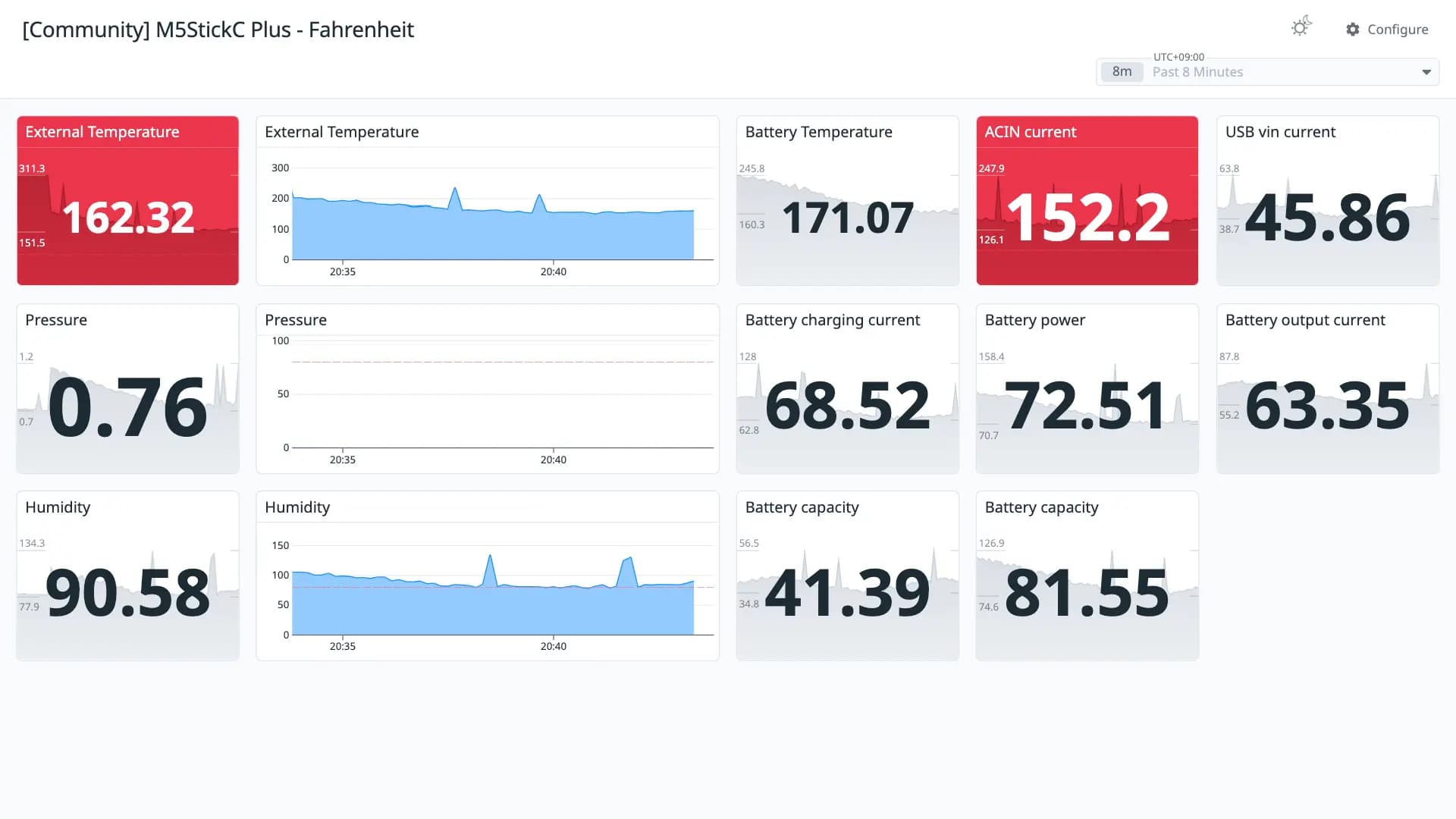1456x819 pixels.
Task: Open the External Temperature 162.32 red widget
Action: click(x=128, y=201)
